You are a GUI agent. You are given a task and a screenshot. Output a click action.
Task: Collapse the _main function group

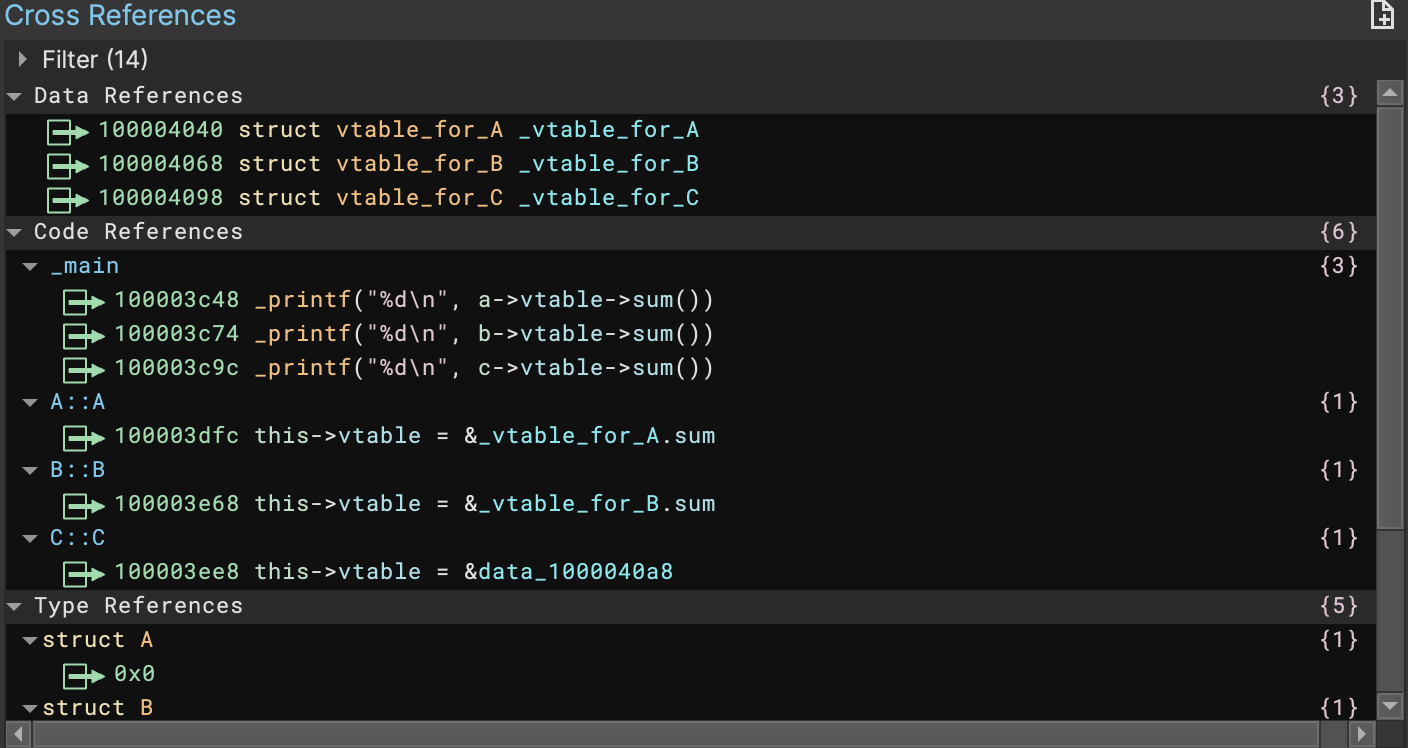pos(29,266)
